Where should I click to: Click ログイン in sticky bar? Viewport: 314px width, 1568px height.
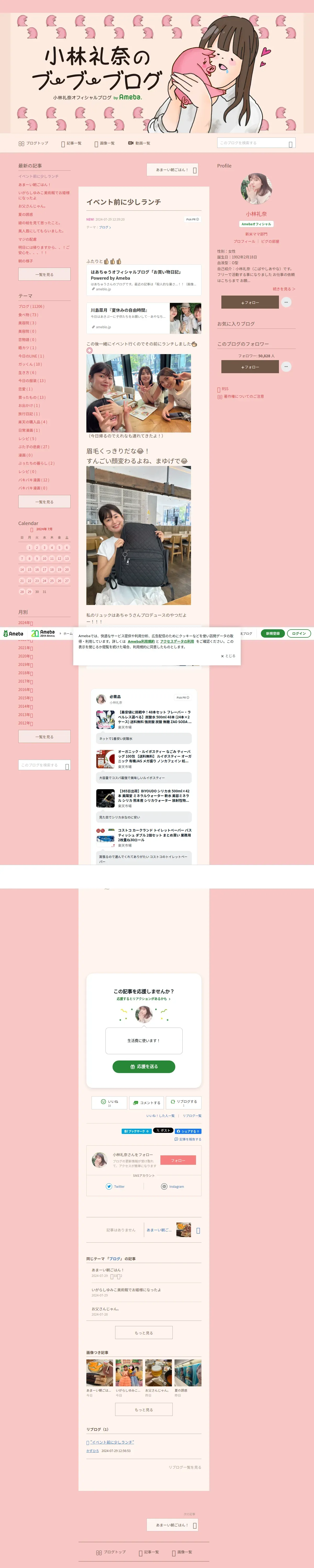(x=299, y=634)
